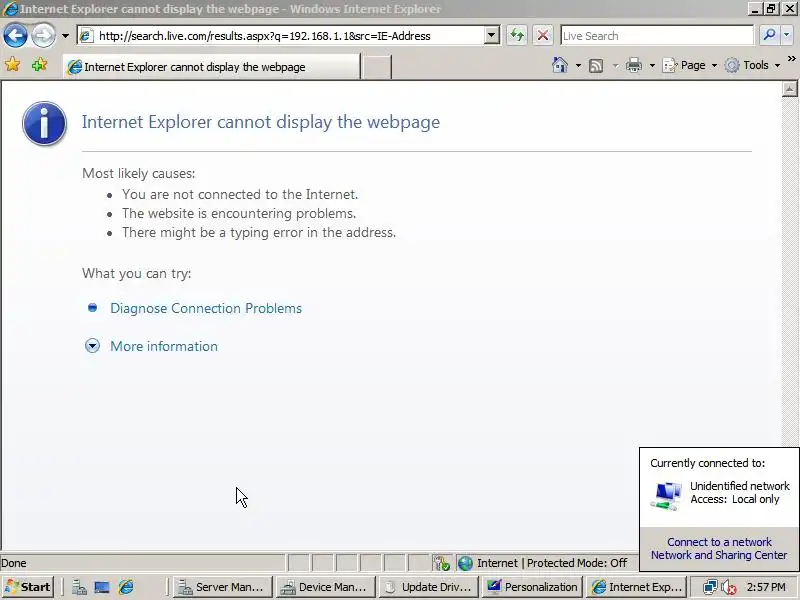Click the 'Unidentified network' entry in popup
800x600 pixels.
(739, 486)
